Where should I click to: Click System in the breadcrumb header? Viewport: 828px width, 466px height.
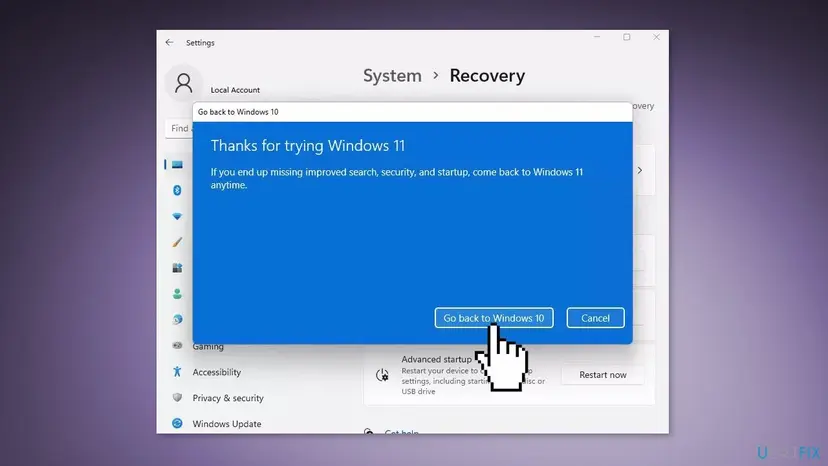pos(392,76)
